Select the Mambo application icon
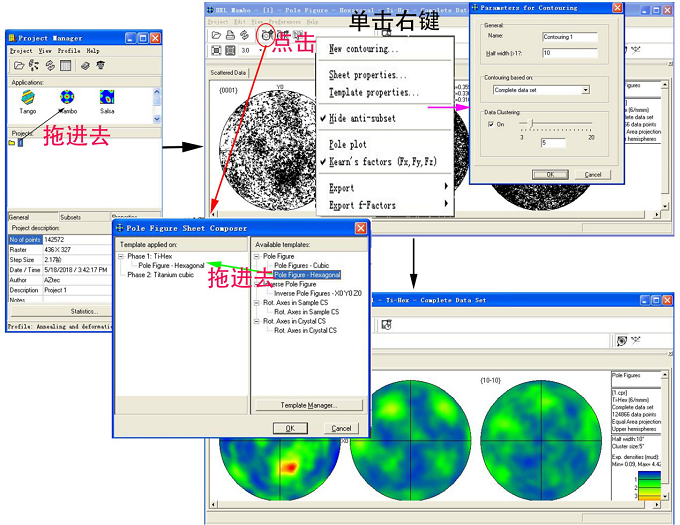 pos(67,98)
